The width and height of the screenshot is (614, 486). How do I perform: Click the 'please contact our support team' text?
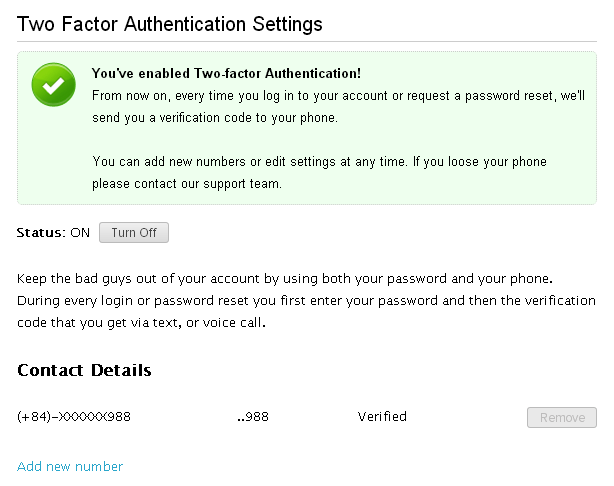pos(187,183)
